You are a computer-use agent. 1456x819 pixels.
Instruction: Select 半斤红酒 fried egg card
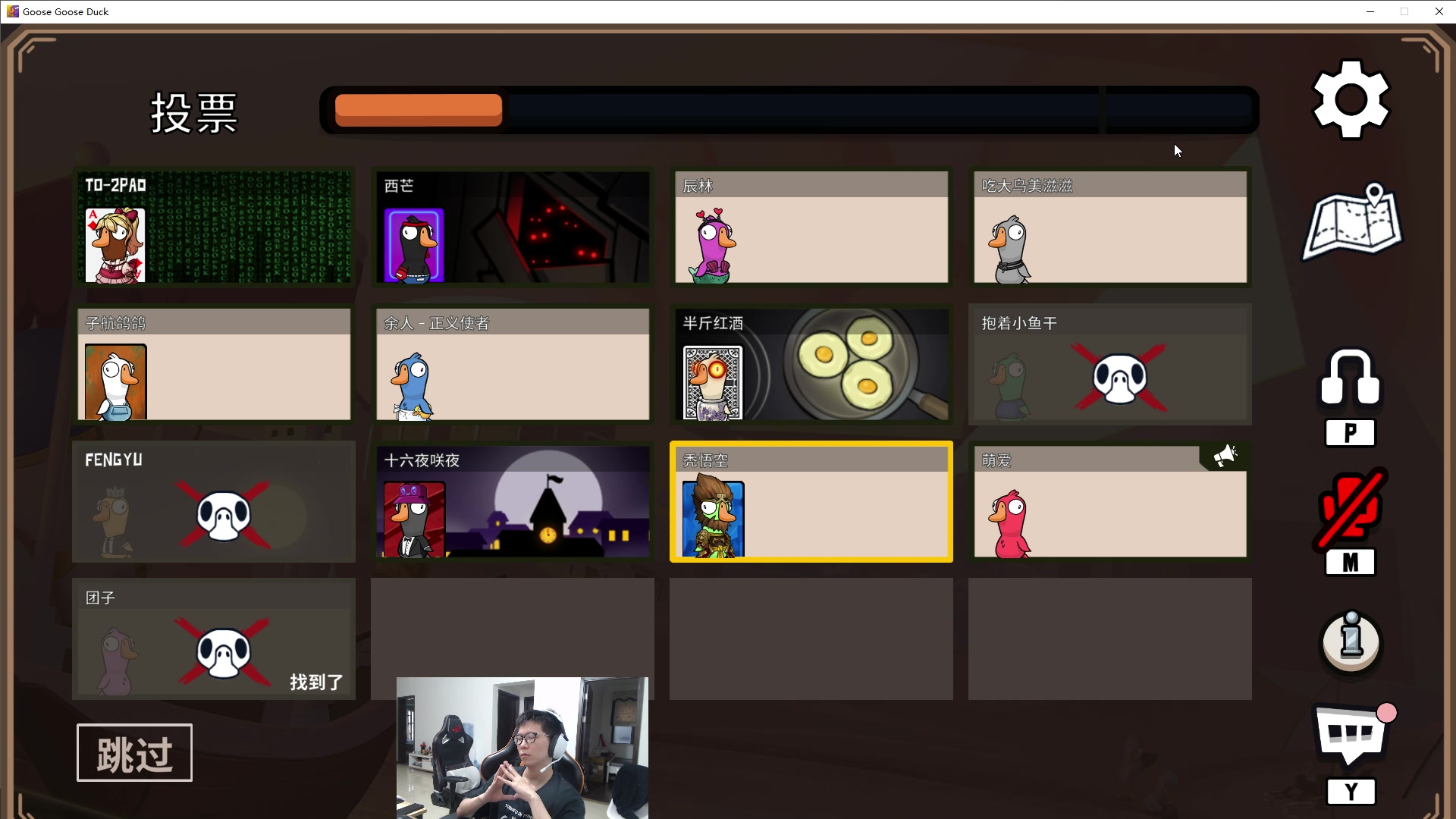811,365
